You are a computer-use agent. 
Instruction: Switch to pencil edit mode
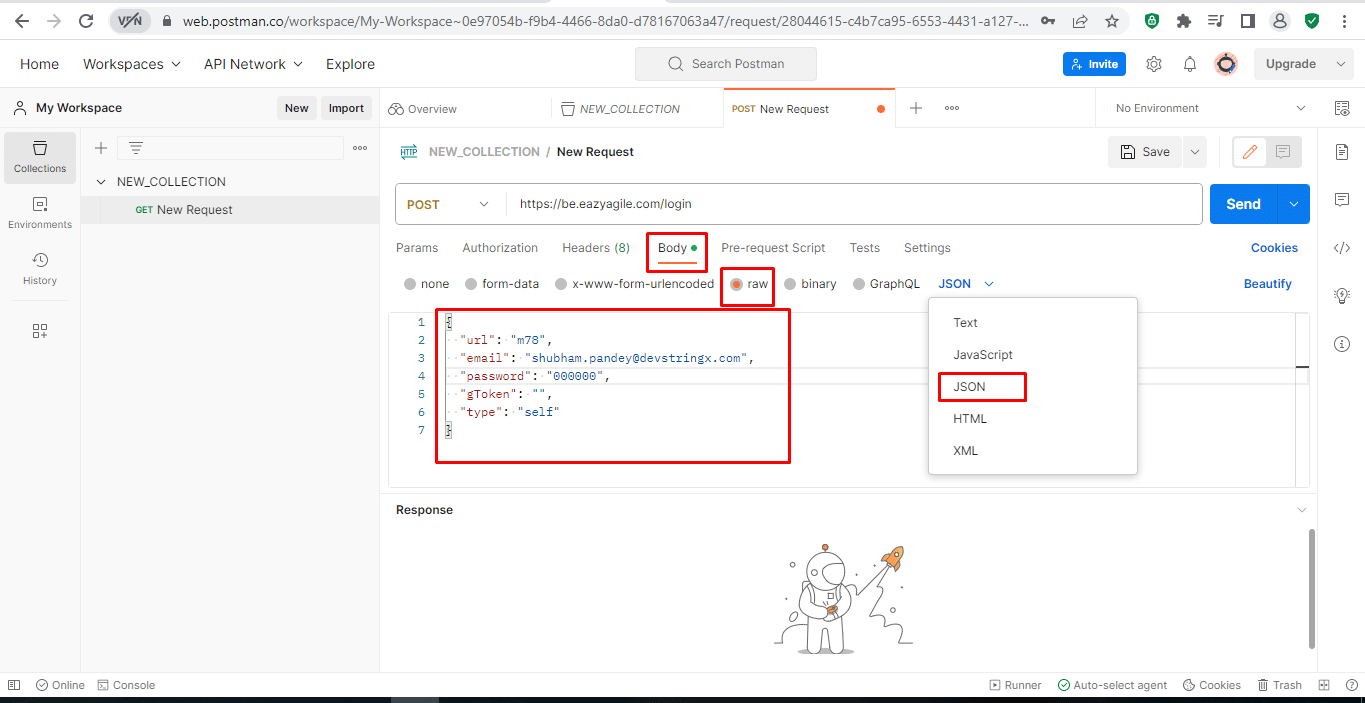[1250, 152]
